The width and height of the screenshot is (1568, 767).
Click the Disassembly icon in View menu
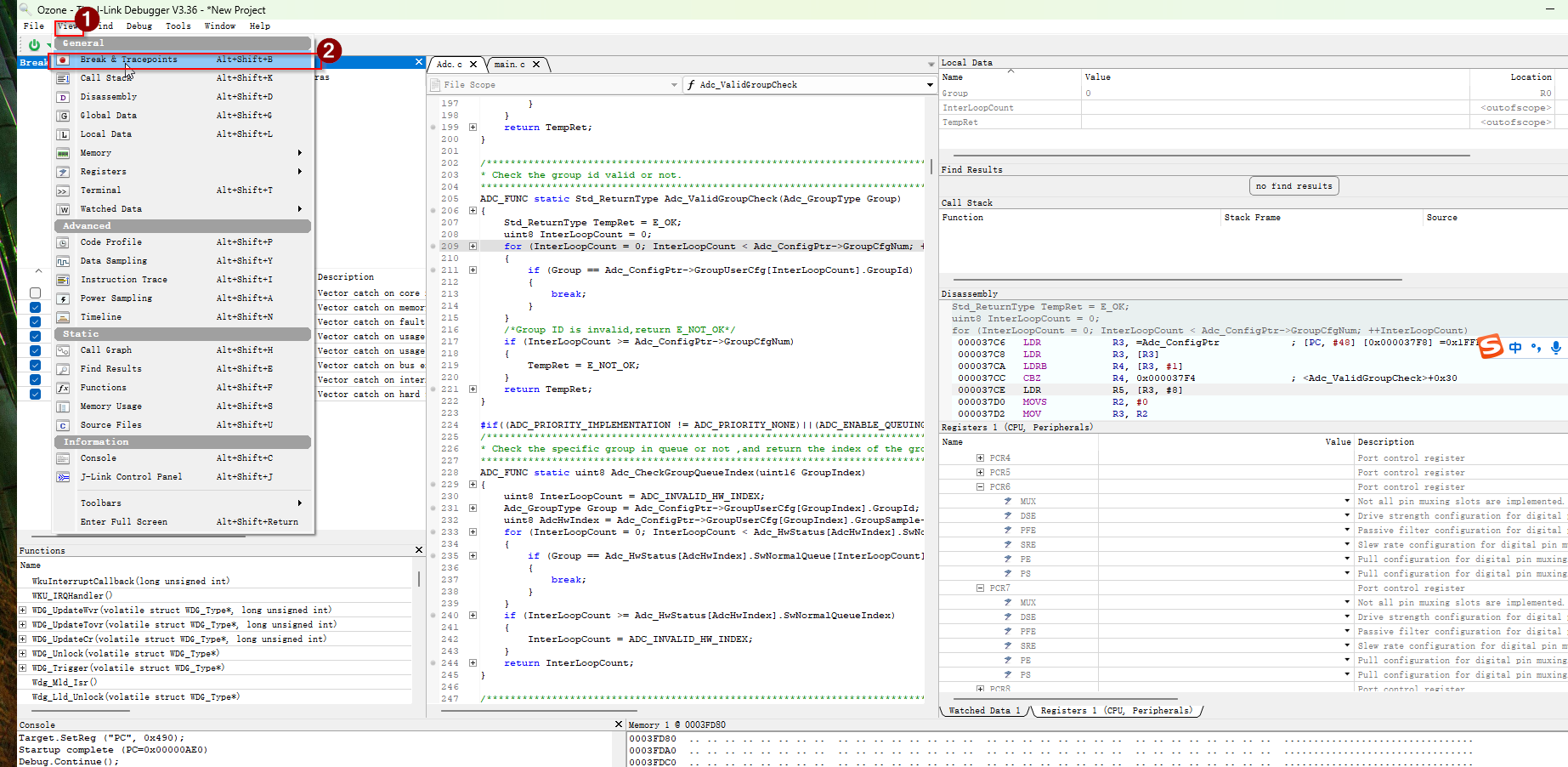click(63, 97)
